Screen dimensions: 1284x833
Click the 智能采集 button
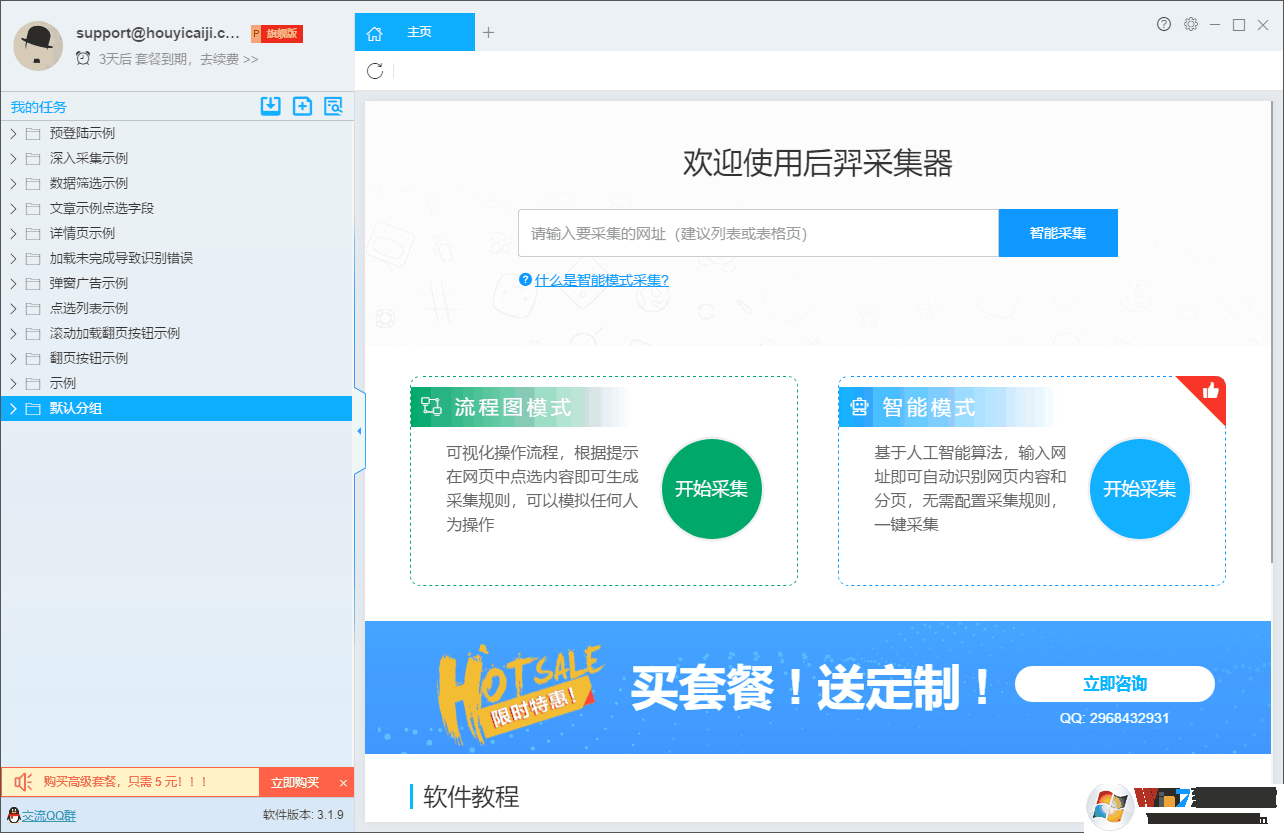click(1058, 233)
